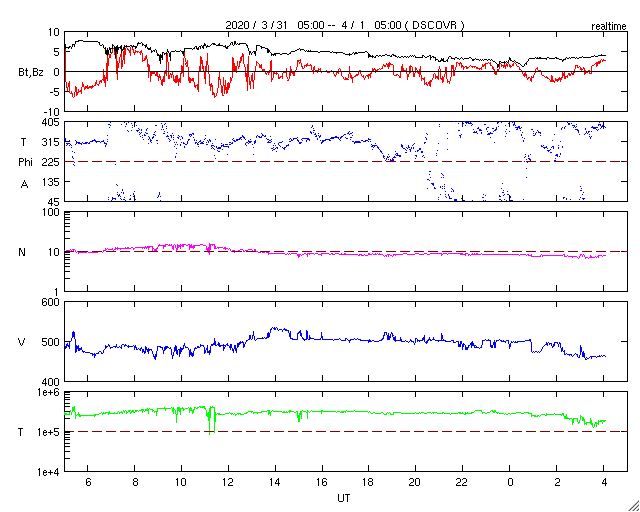Click the '135' tick on the Phi axis
Viewport: 640px width, 512px height.
[x=52, y=182]
